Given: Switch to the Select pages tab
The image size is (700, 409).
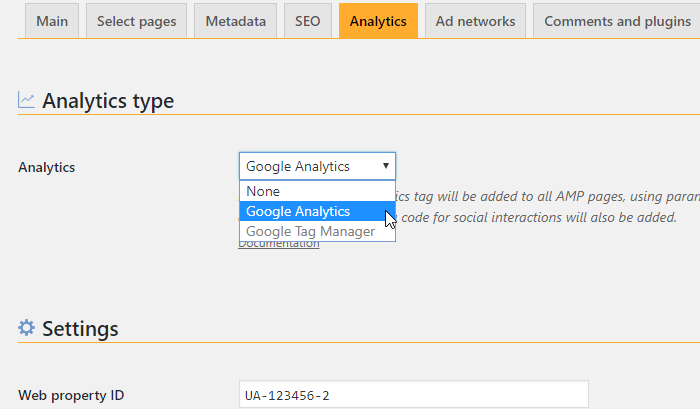Looking at the screenshot, I should [x=137, y=21].
